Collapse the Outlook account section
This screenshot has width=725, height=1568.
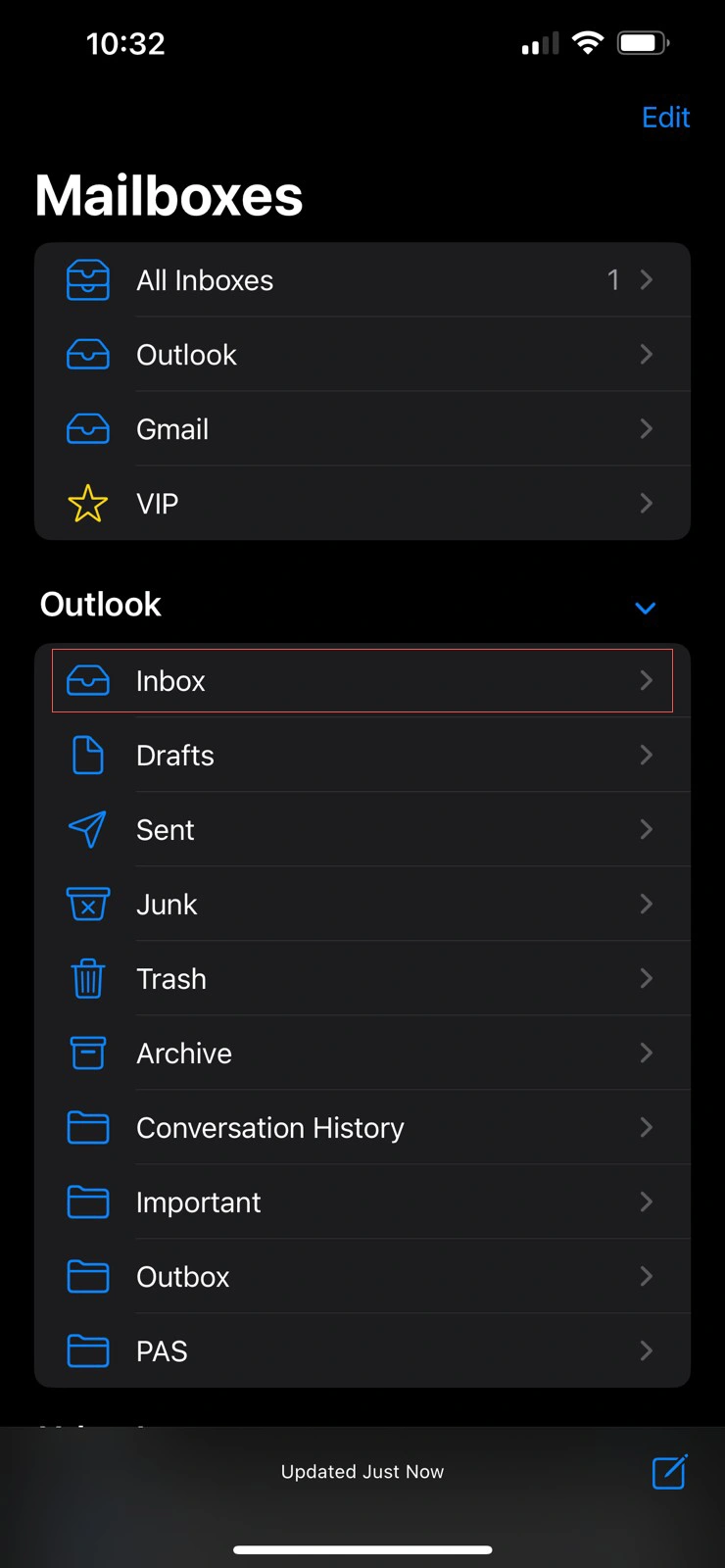(645, 608)
